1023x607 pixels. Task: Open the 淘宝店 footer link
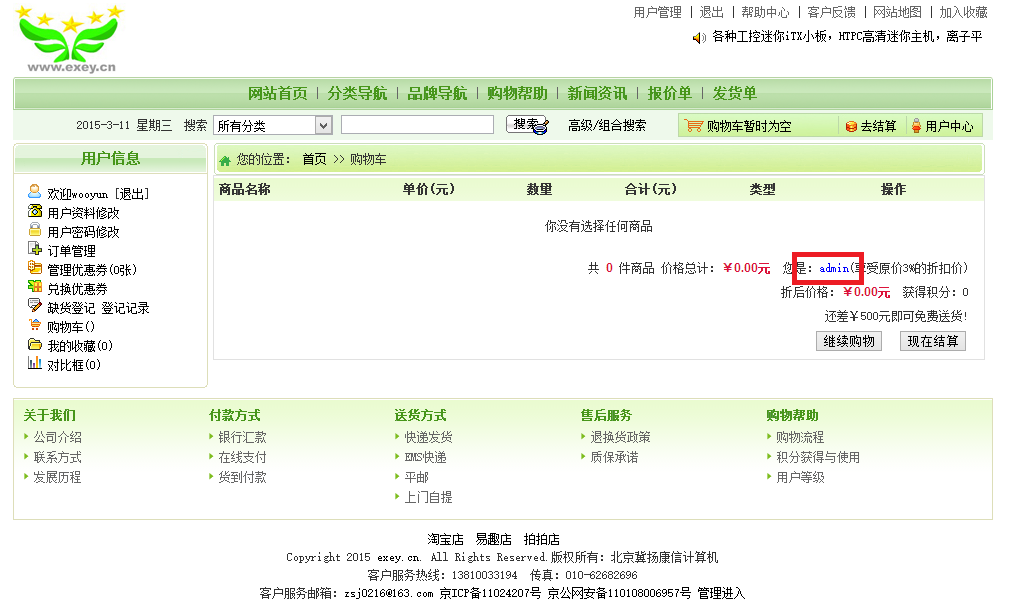(446, 539)
